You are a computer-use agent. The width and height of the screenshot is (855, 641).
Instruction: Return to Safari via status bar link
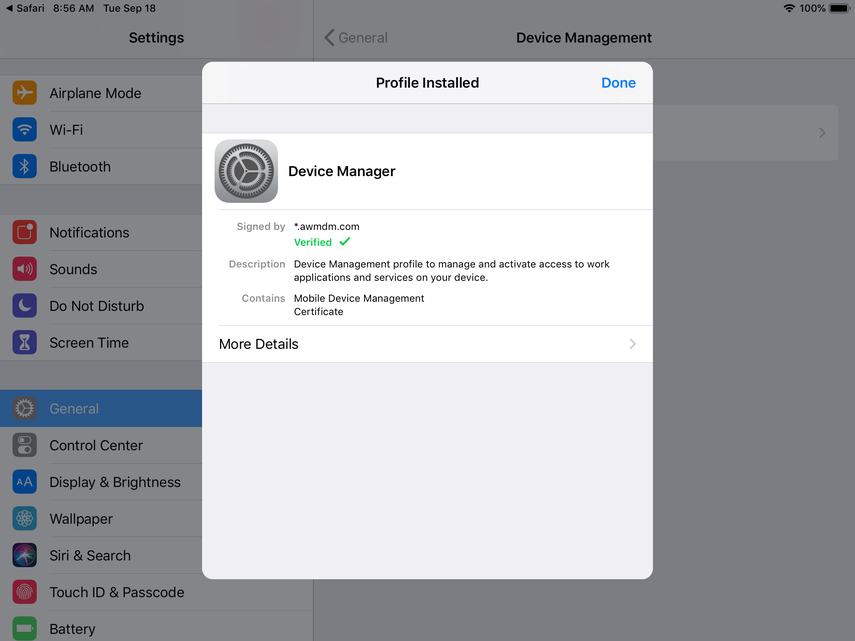pos(25,8)
